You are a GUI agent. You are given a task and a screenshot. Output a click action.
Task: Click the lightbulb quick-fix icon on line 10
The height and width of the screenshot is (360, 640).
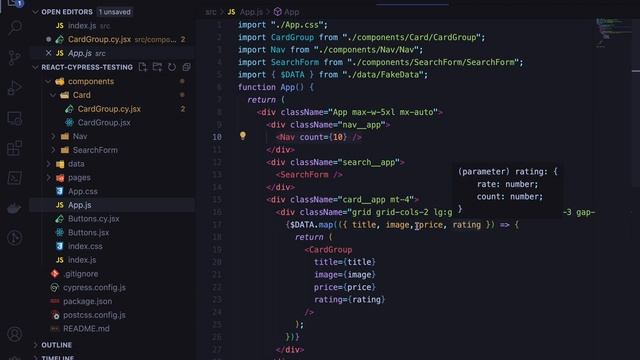[243, 136]
